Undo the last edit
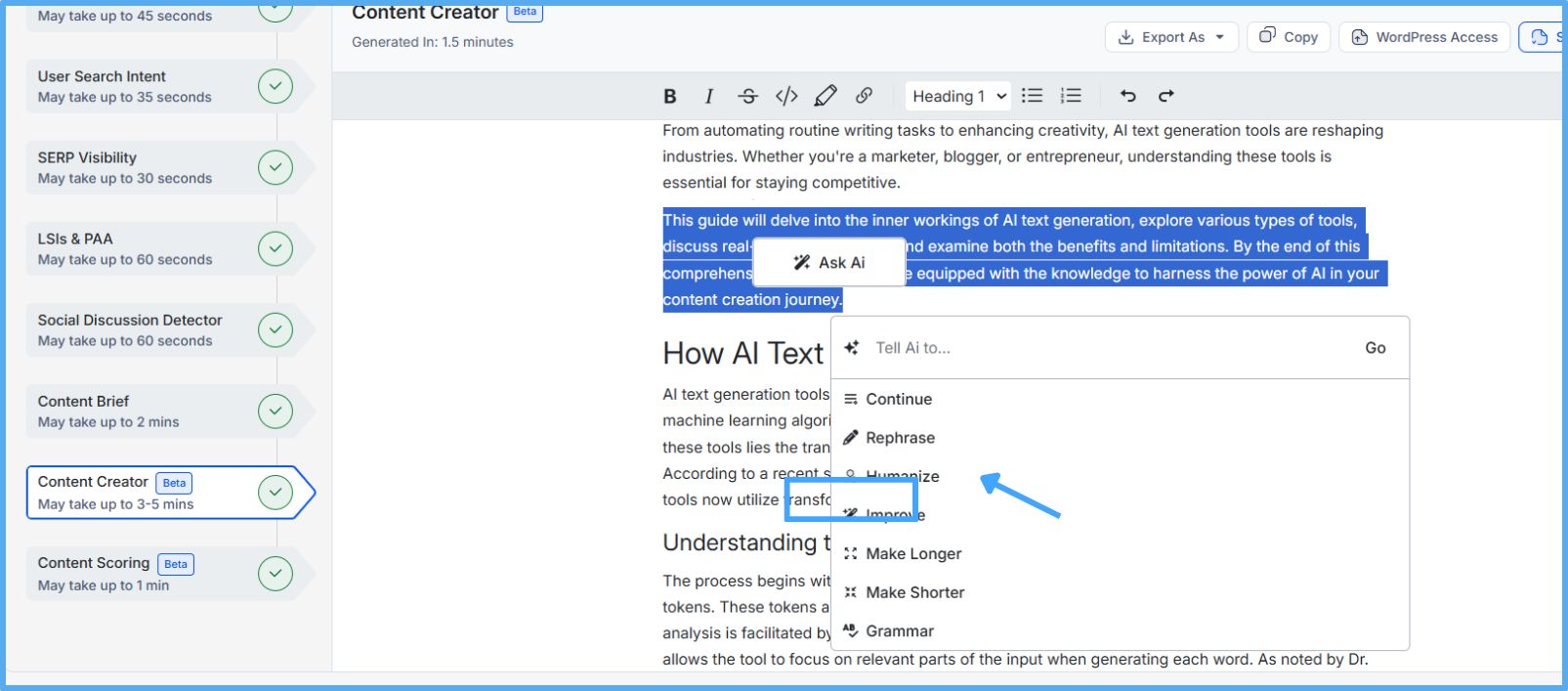This screenshot has width=1568, height=691. coord(1128,96)
